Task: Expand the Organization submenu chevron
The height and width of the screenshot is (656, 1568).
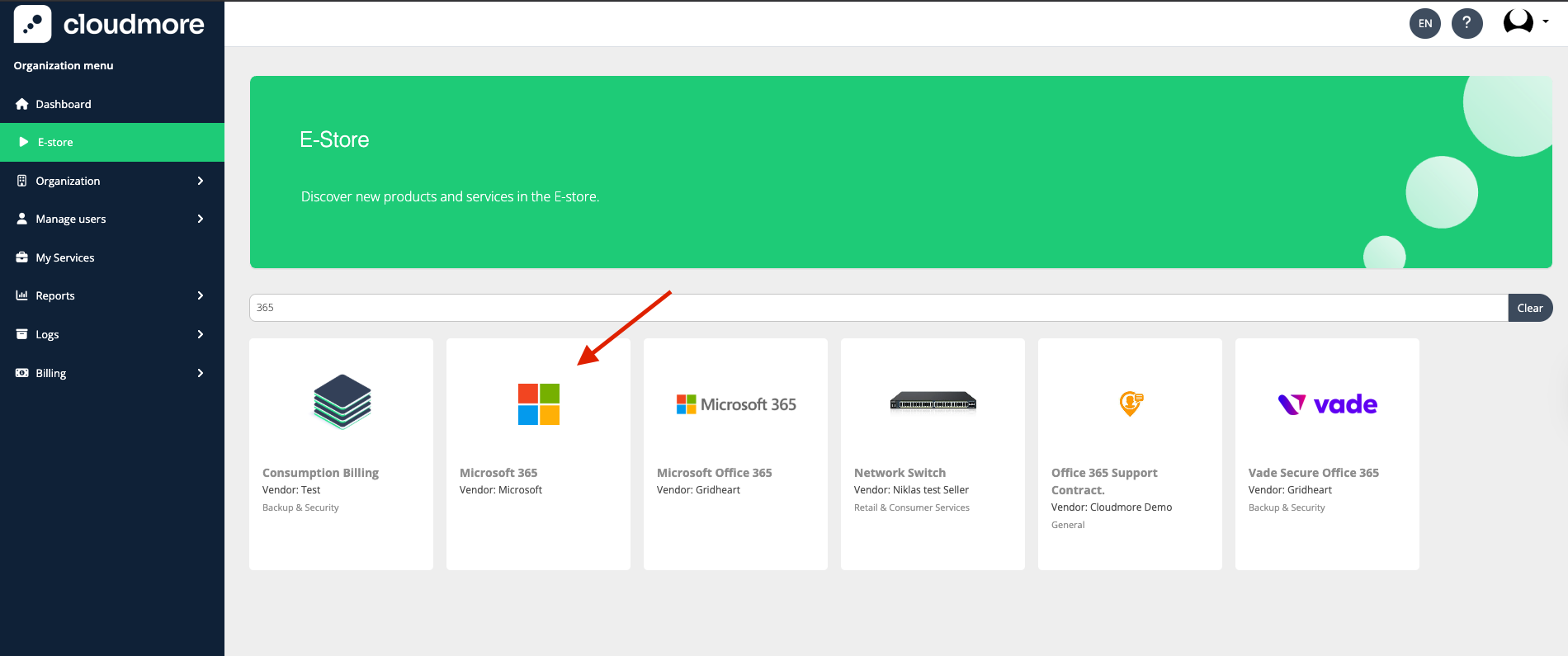Action: click(200, 181)
